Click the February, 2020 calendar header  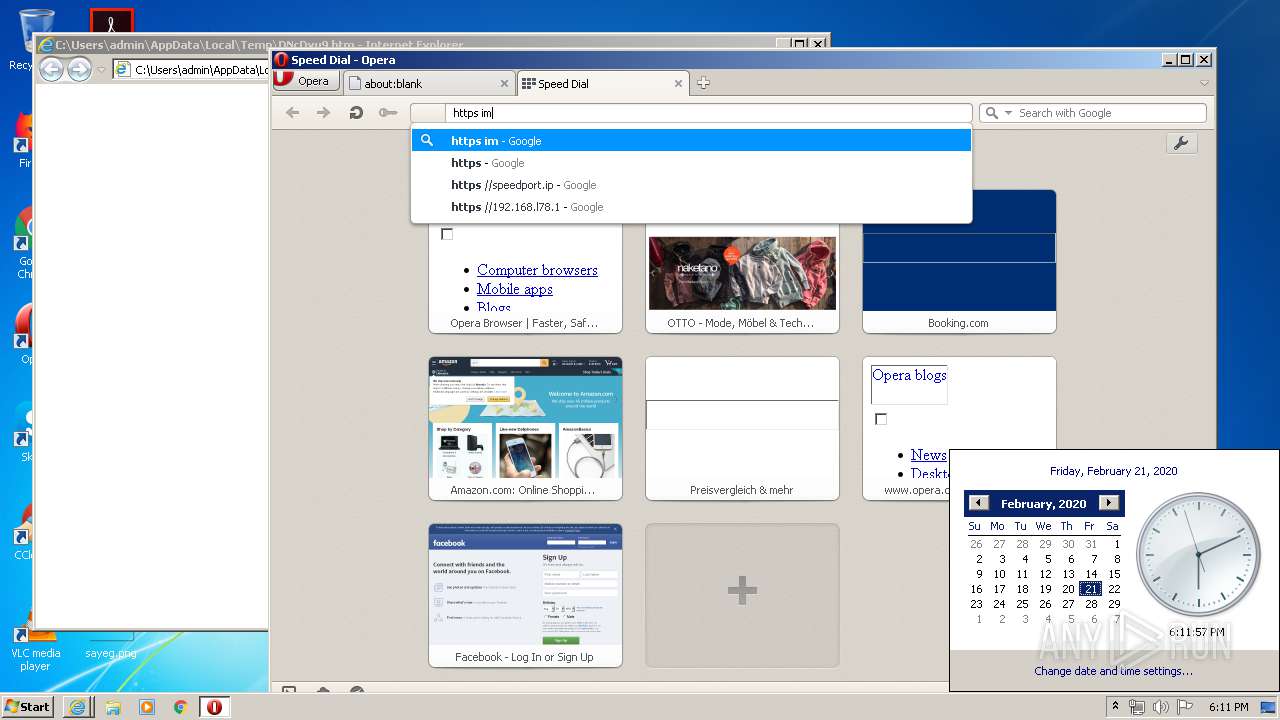pyautogui.click(x=1043, y=504)
